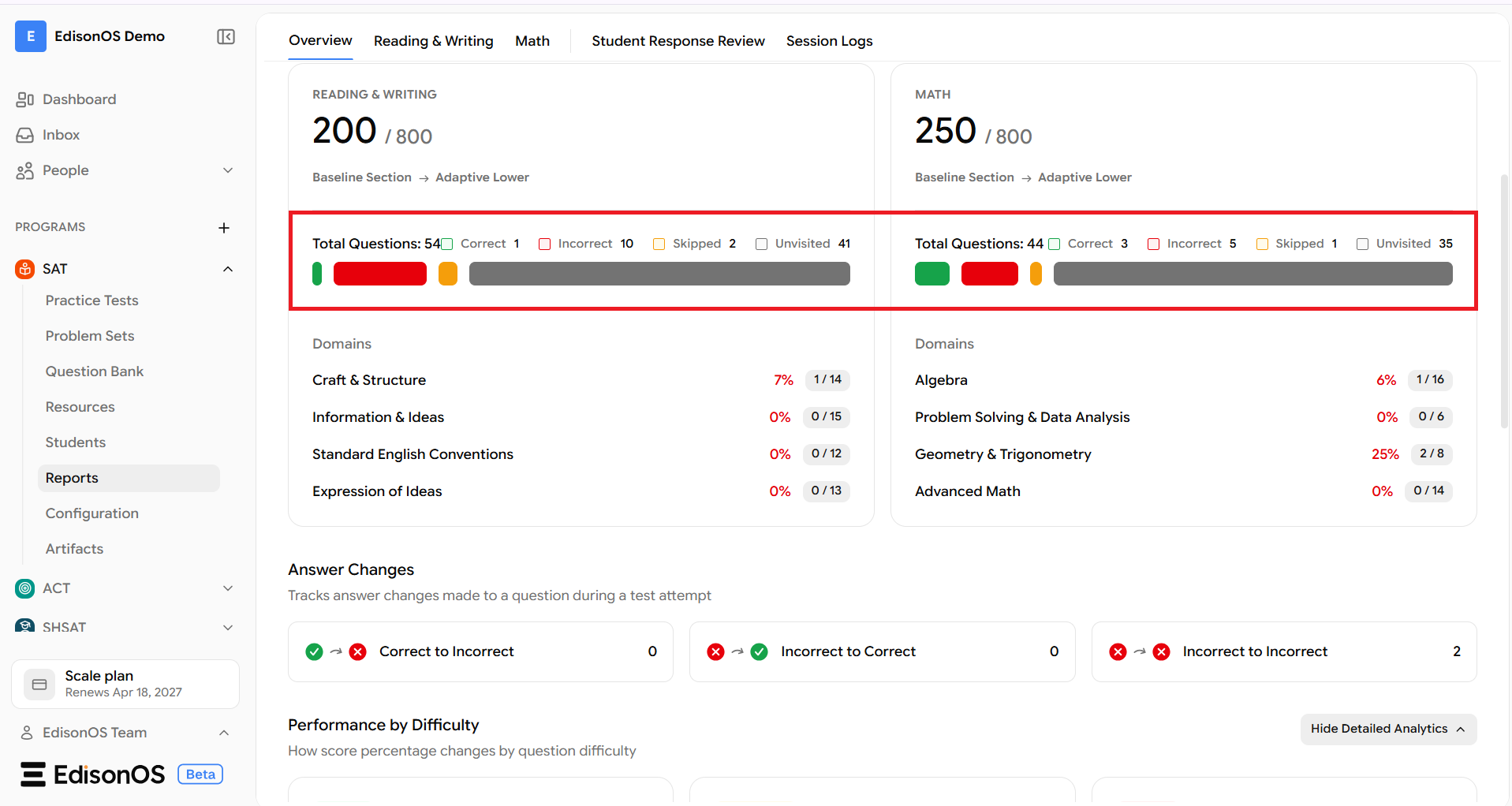
Task: Click the red Incorrect bar in Reading & Writing
Action: tap(380, 274)
